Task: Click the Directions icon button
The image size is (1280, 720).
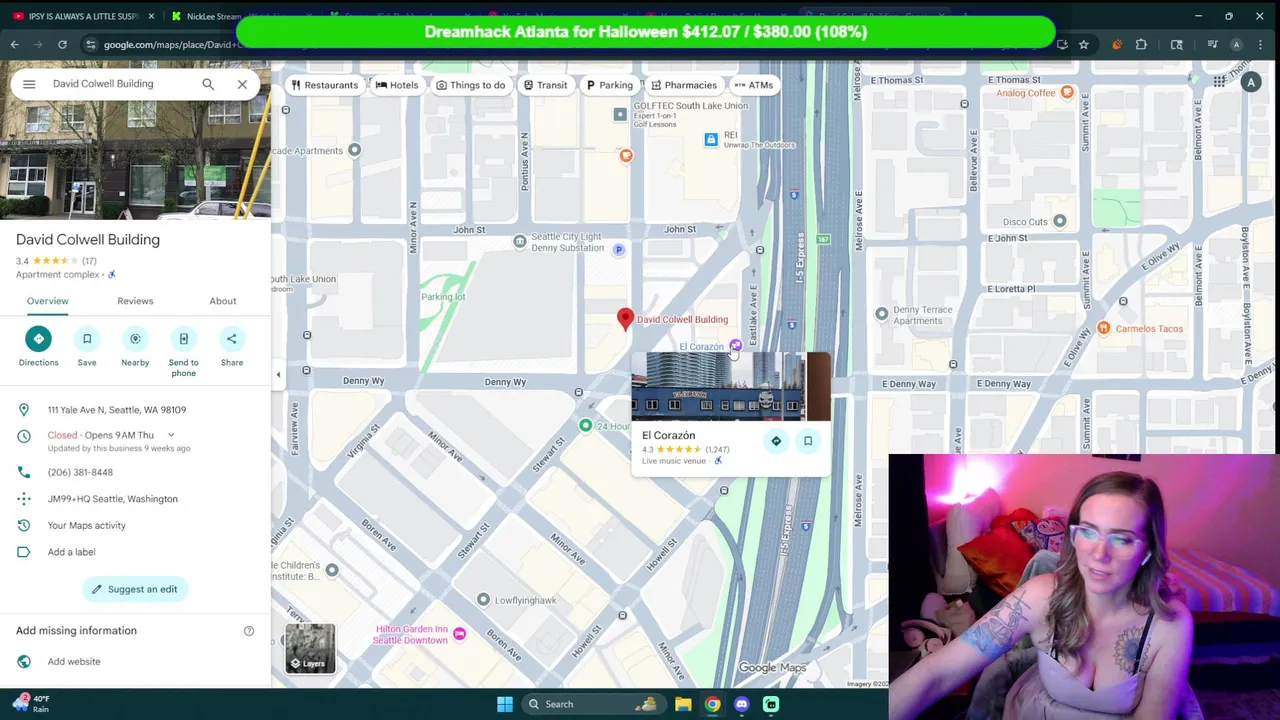Action: point(38,339)
